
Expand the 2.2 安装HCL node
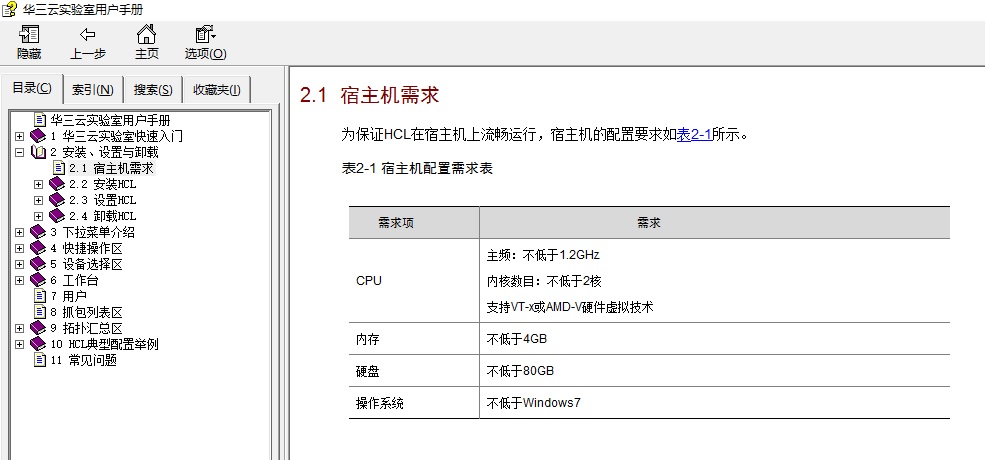coord(39,184)
